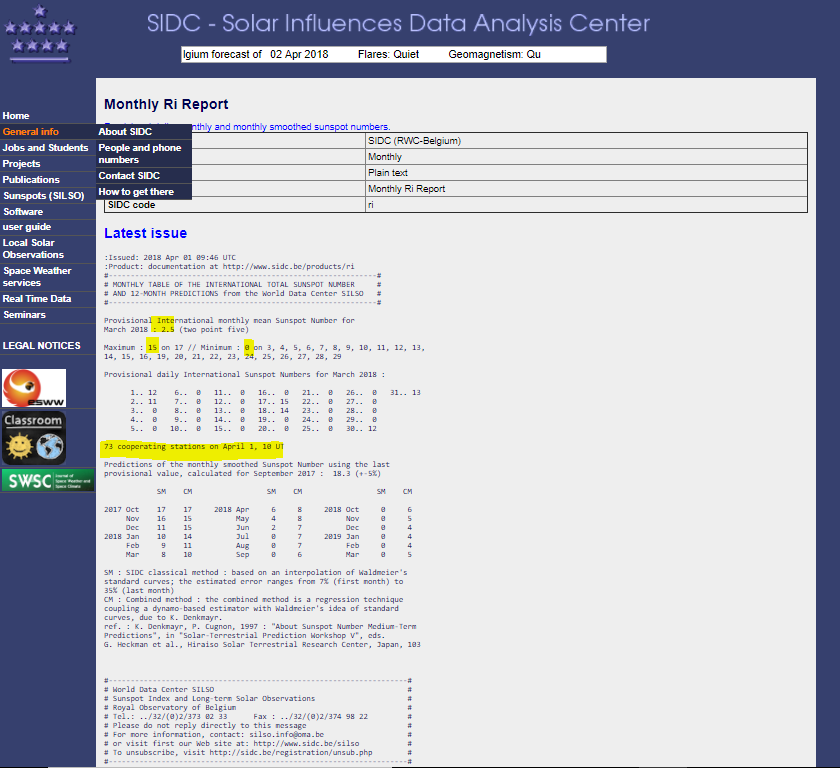840x768 pixels.
Task: Open the SWSC journal banner
Action: (48, 480)
